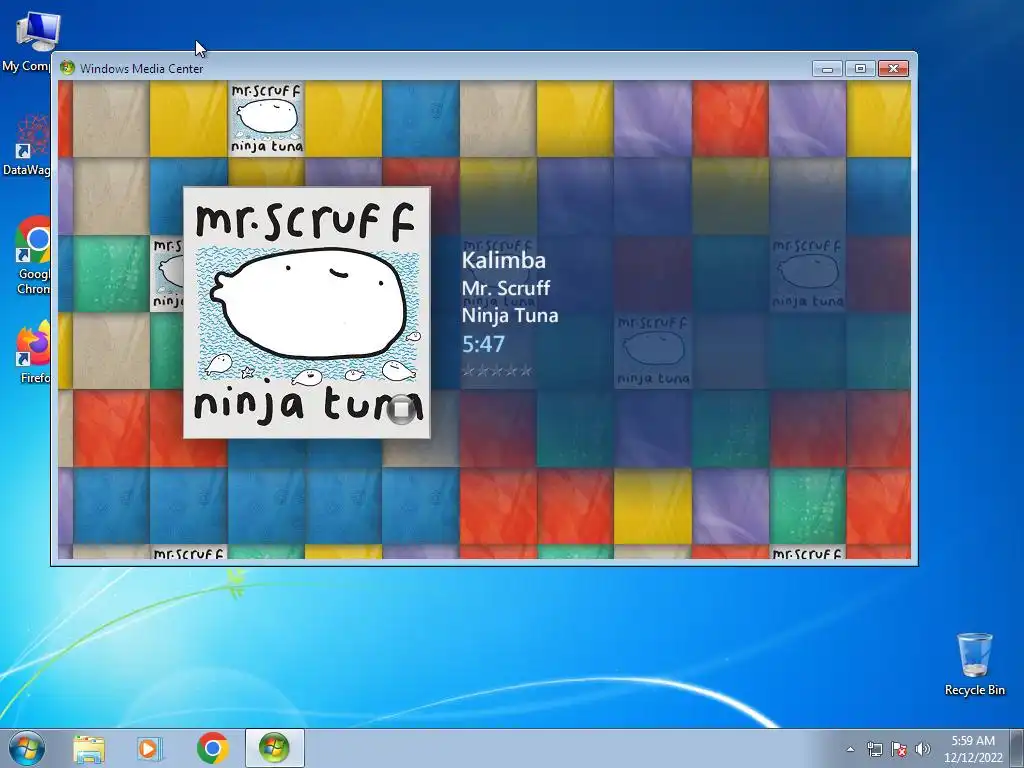This screenshot has height=768, width=1024.
Task: Minimize the Windows Media Center window
Action: pos(827,69)
